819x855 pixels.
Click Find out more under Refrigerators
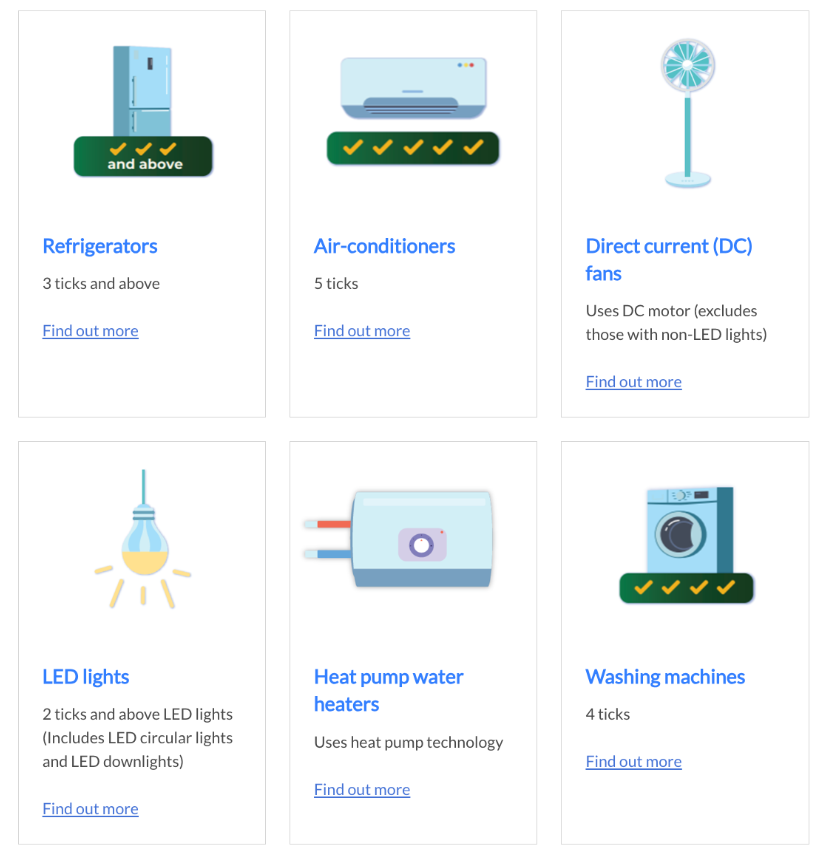click(91, 331)
